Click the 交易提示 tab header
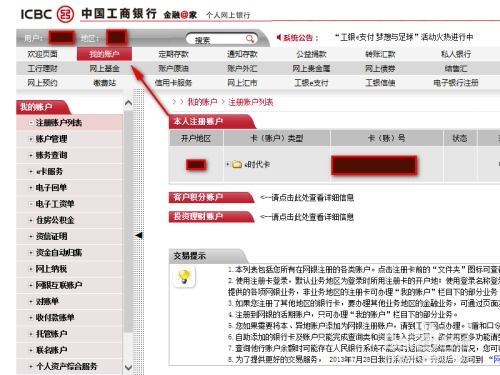The width and height of the screenshot is (500, 375). pos(208,256)
